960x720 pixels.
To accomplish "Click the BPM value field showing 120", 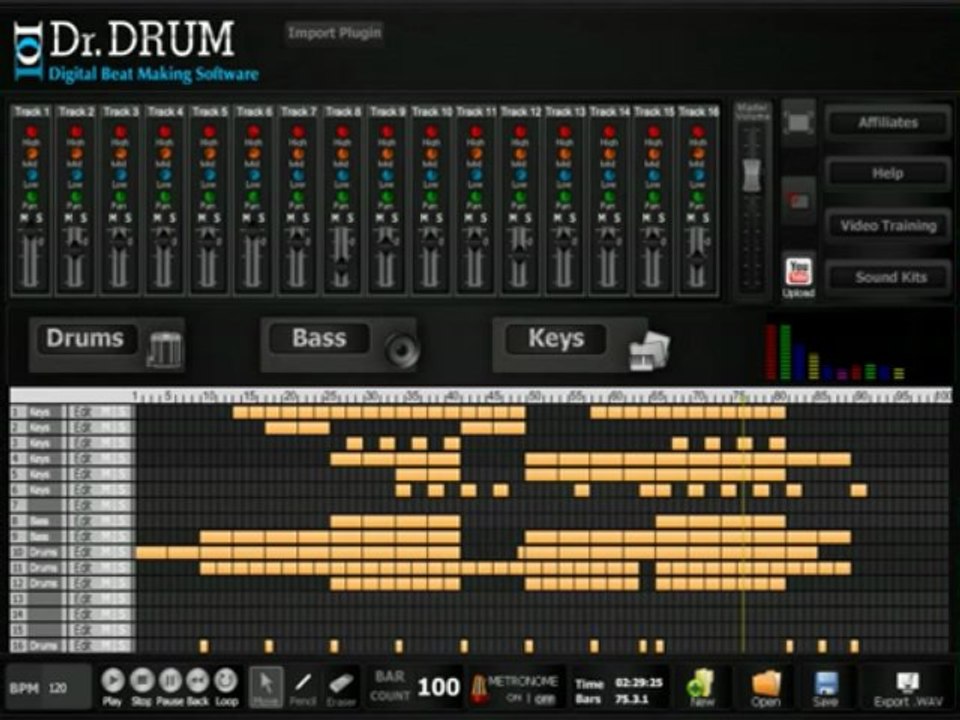I will (58, 688).
